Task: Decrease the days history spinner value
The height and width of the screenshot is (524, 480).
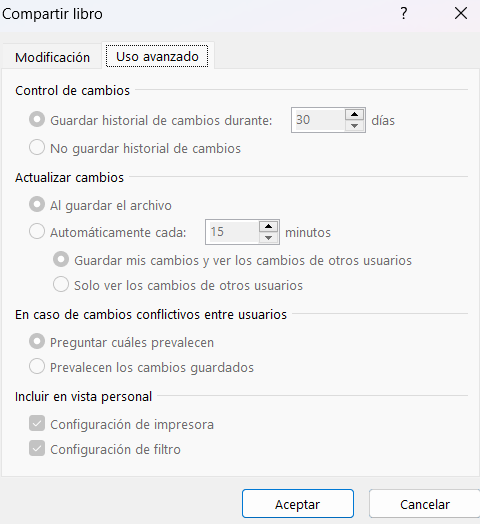Action: 354,125
